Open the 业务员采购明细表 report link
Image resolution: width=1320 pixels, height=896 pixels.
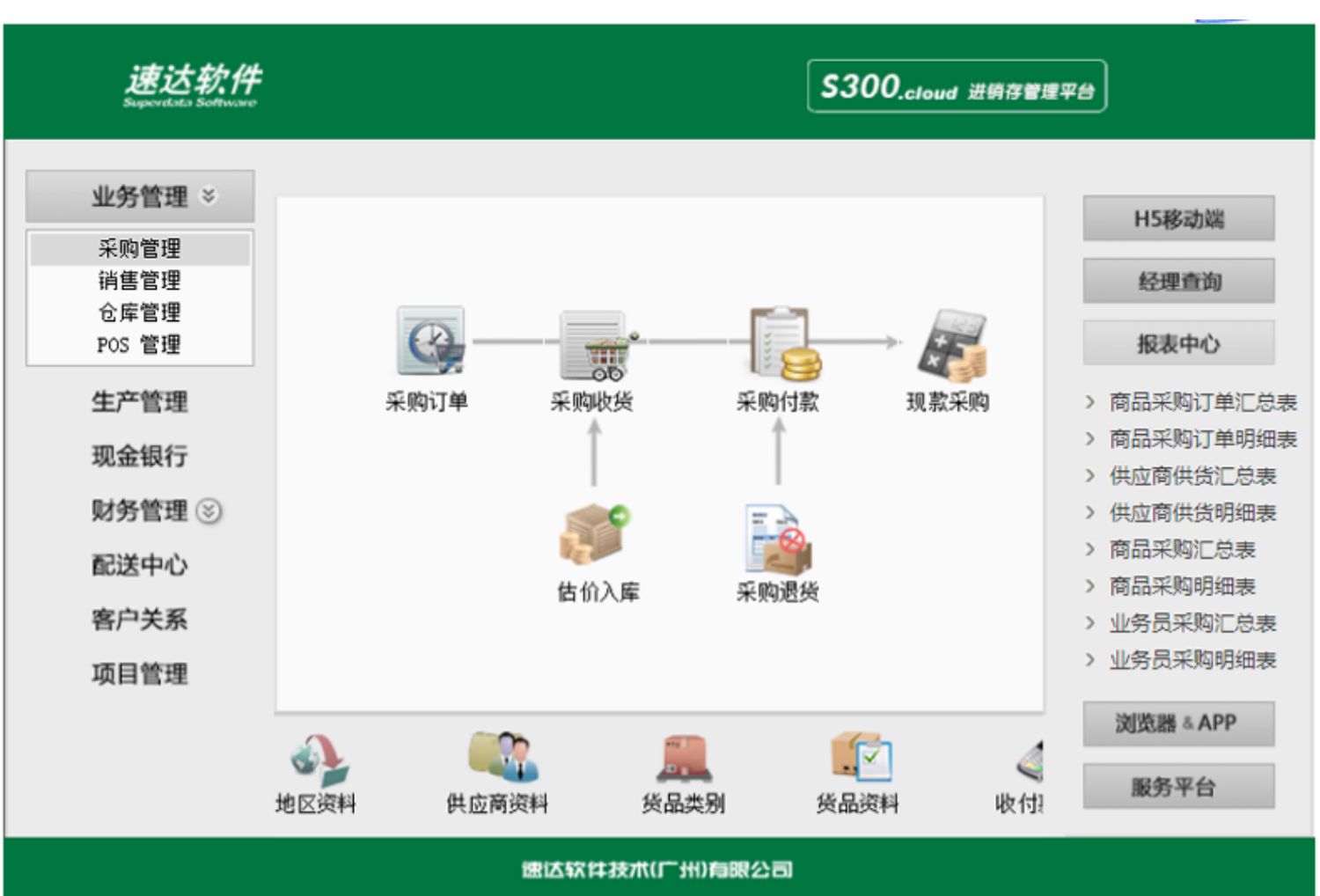(x=1192, y=660)
